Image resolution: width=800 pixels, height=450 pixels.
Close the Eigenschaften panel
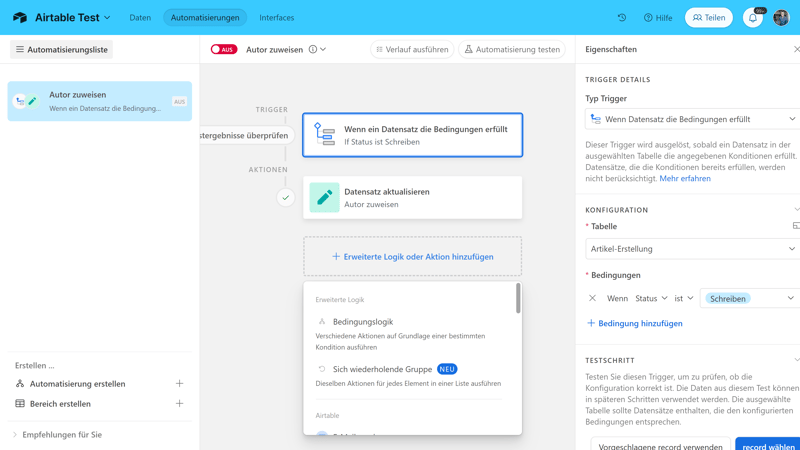click(796, 49)
